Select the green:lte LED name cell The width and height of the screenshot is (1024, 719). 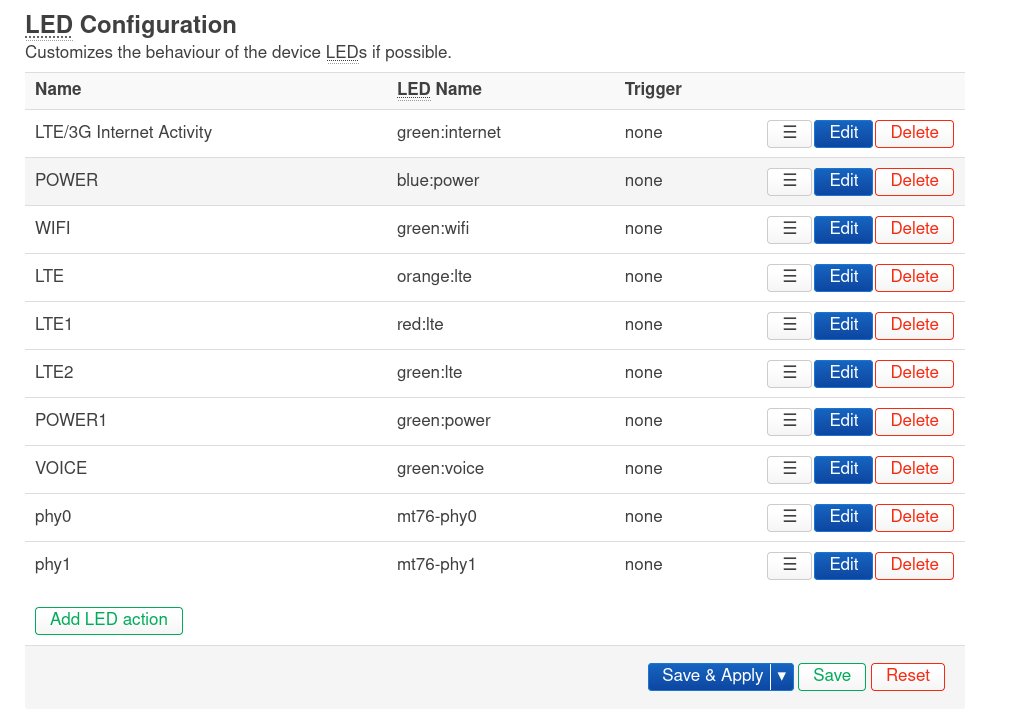430,372
